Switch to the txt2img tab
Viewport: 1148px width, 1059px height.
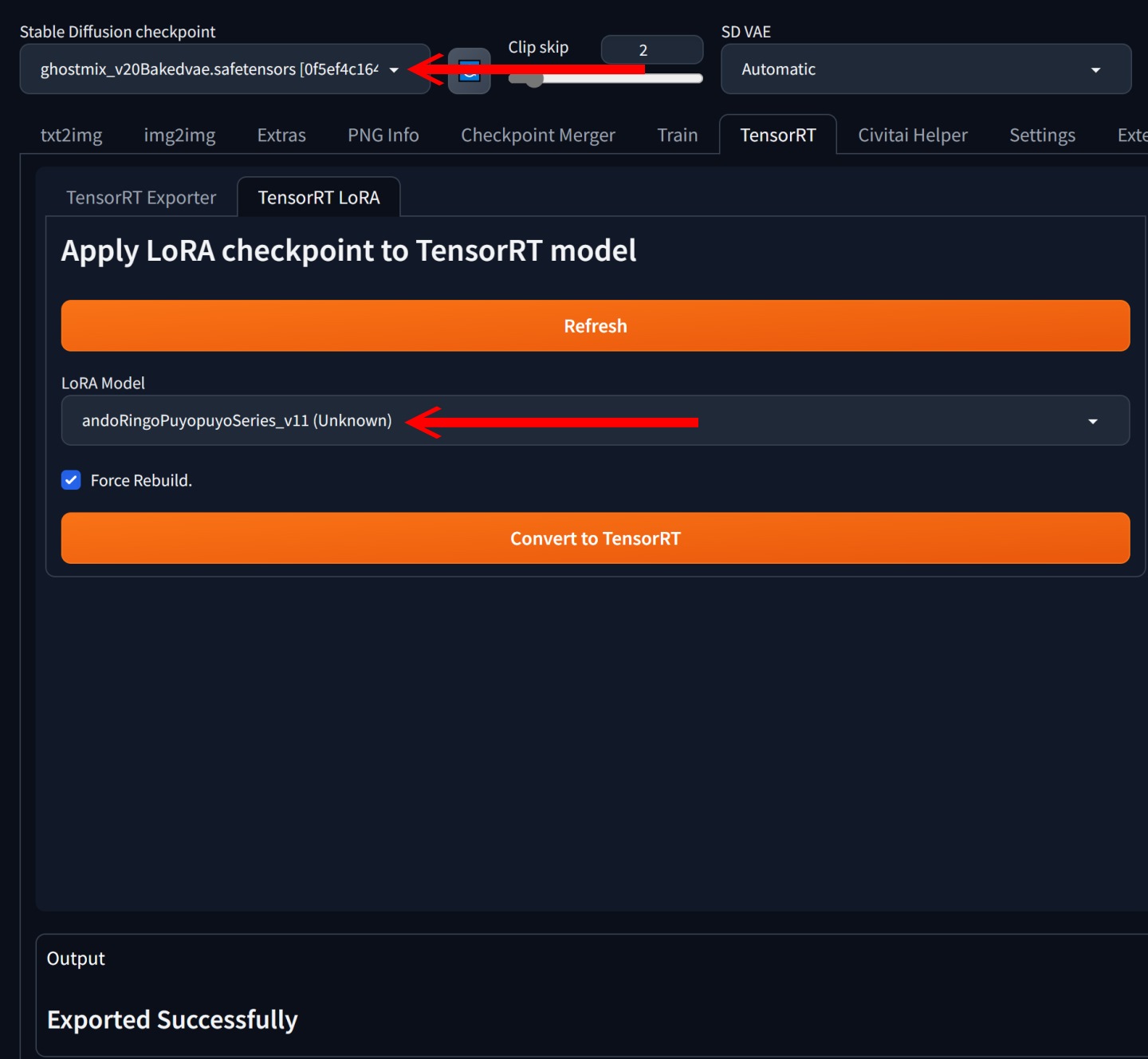click(71, 135)
